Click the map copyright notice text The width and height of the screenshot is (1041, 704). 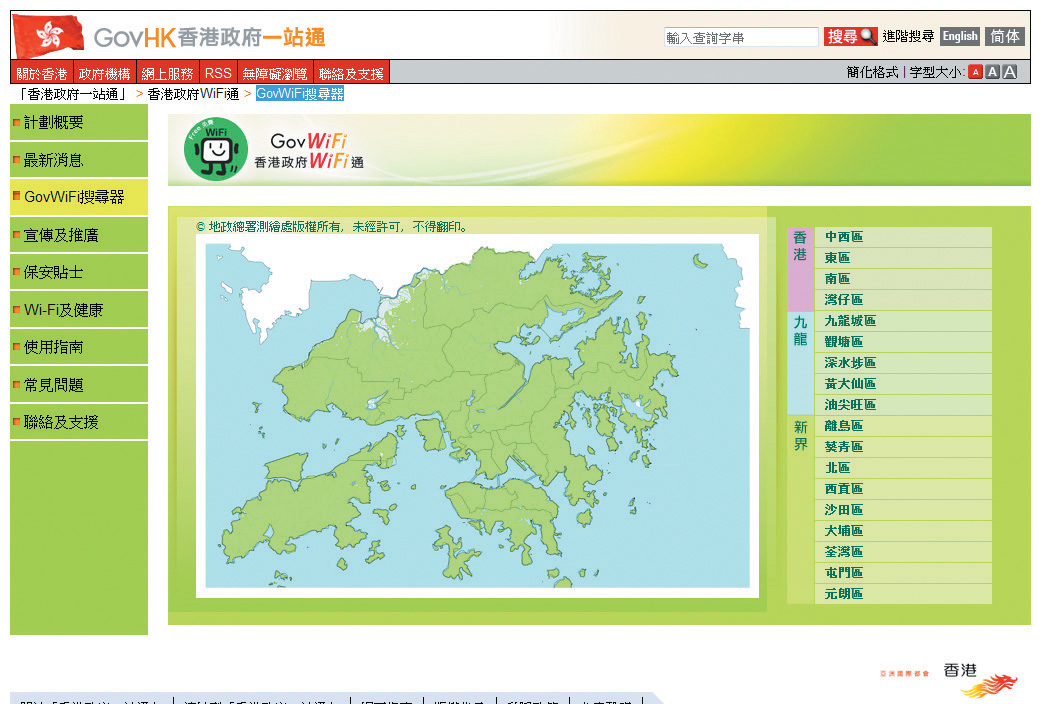click(x=332, y=226)
